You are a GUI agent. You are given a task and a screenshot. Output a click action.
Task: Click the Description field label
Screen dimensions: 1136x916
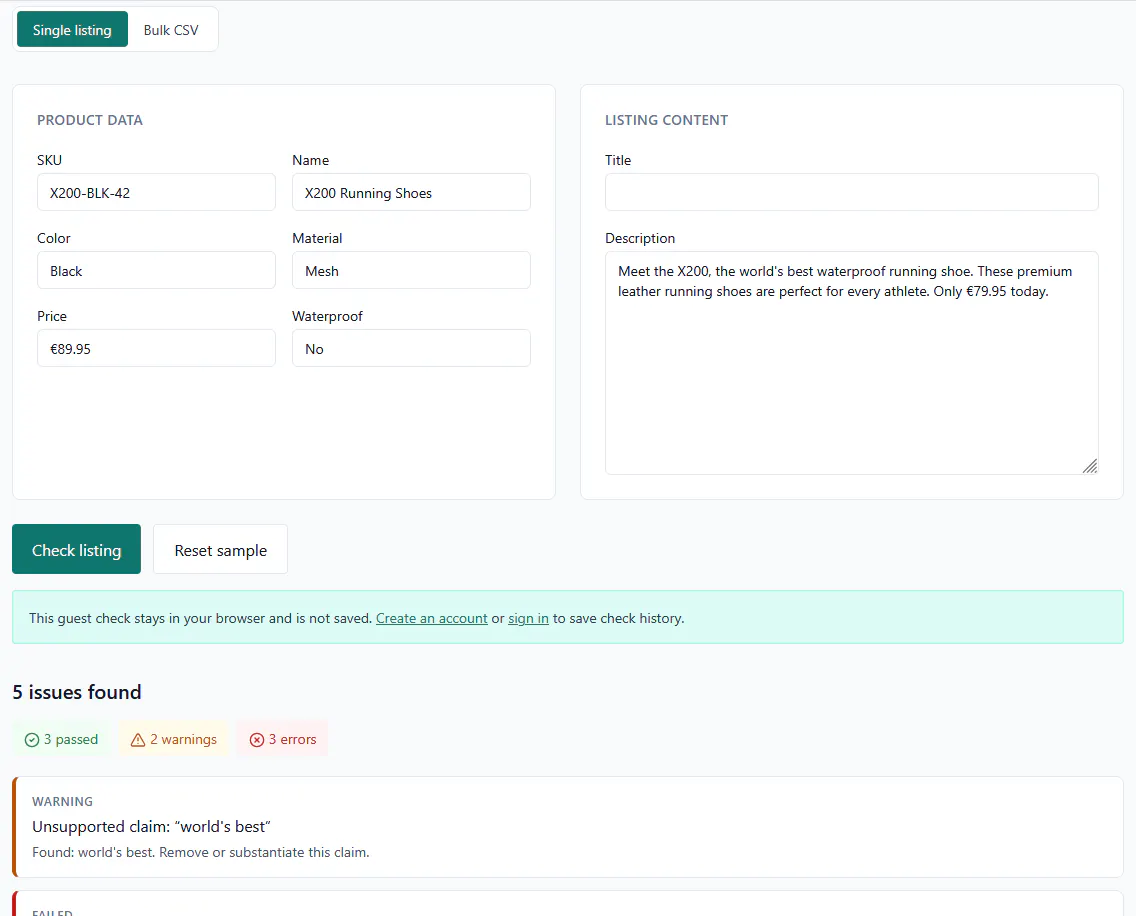[x=640, y=238]
